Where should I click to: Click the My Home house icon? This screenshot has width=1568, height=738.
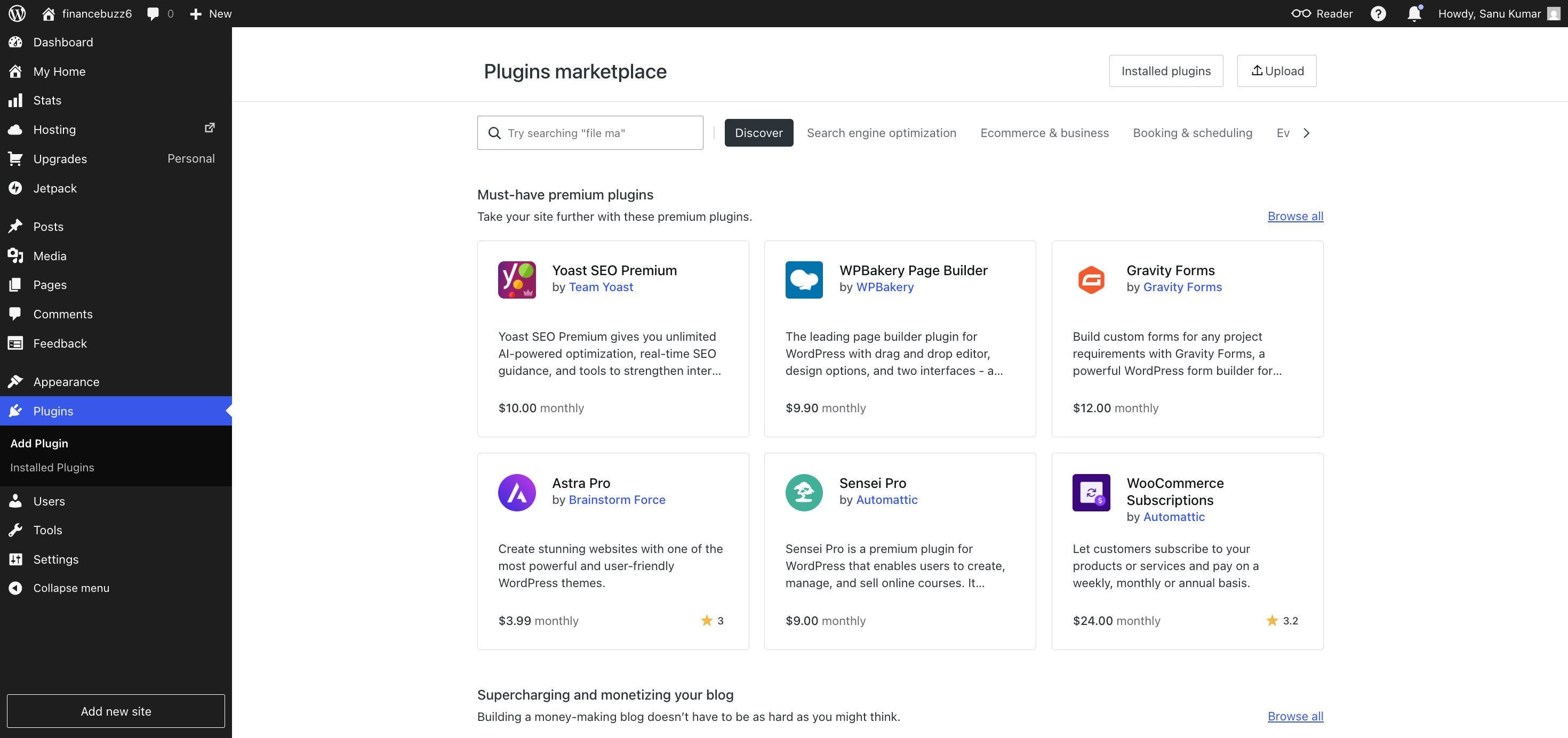coord(16,71)
